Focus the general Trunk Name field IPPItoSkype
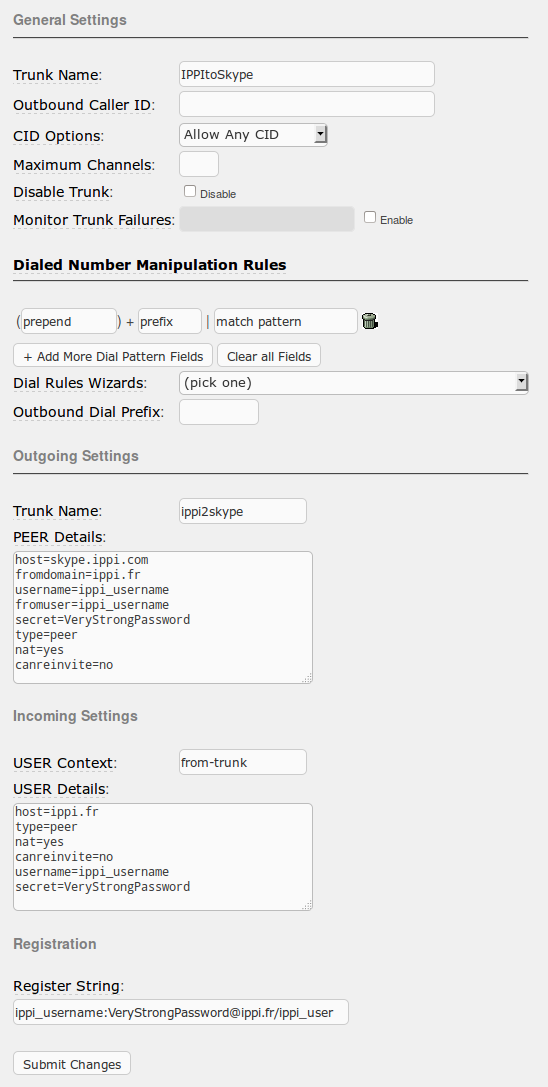The image size is (548, 1087). [307, 74]
